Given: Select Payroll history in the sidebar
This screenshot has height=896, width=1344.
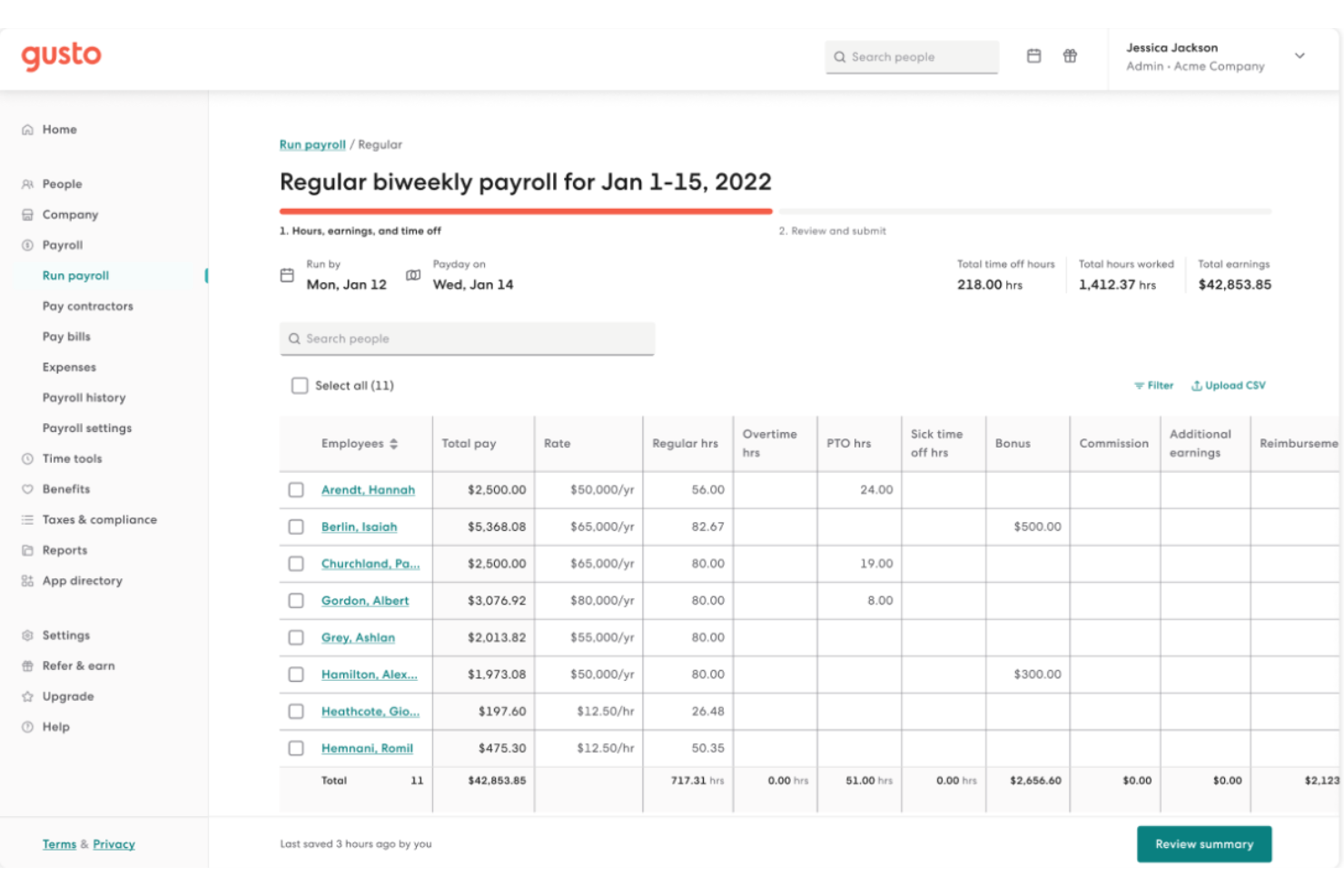Looking at the screenshot, I should click(x=84, y=397).
